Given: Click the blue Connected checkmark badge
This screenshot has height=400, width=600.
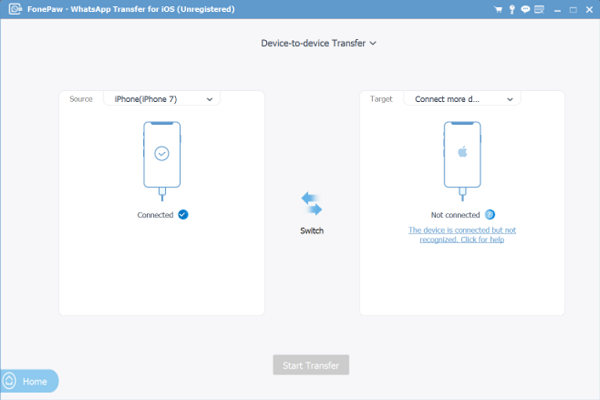Looking at the screenshot, I should tap(183, 214).
